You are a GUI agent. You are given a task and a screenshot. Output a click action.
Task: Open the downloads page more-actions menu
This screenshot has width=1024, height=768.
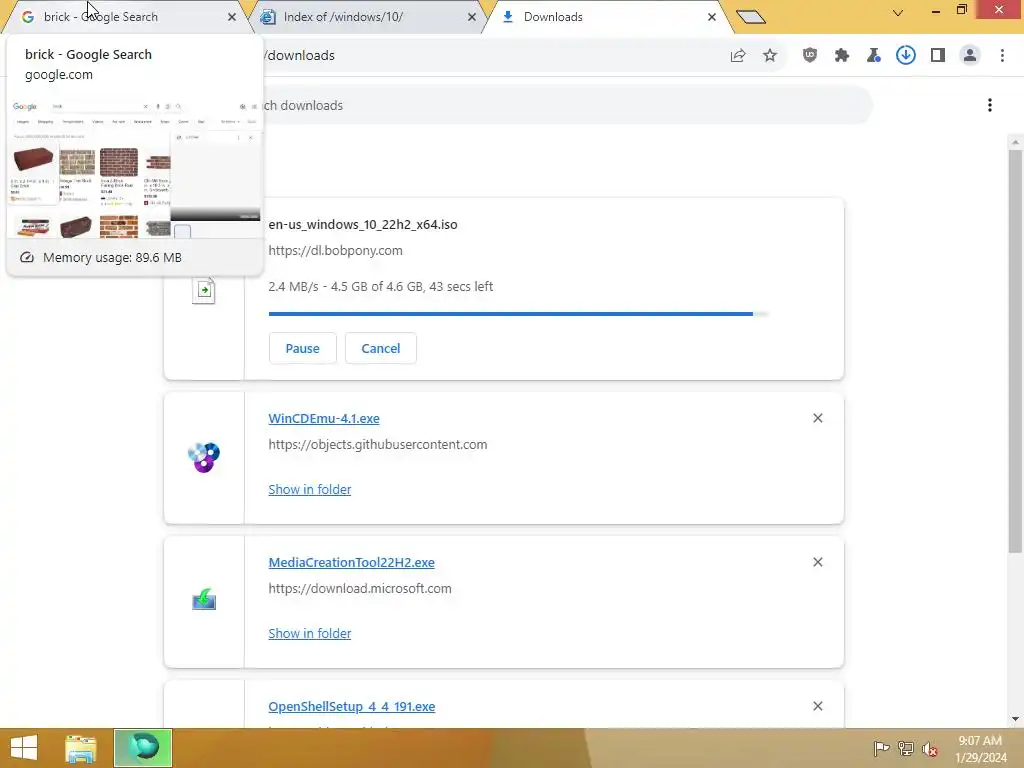990,105
